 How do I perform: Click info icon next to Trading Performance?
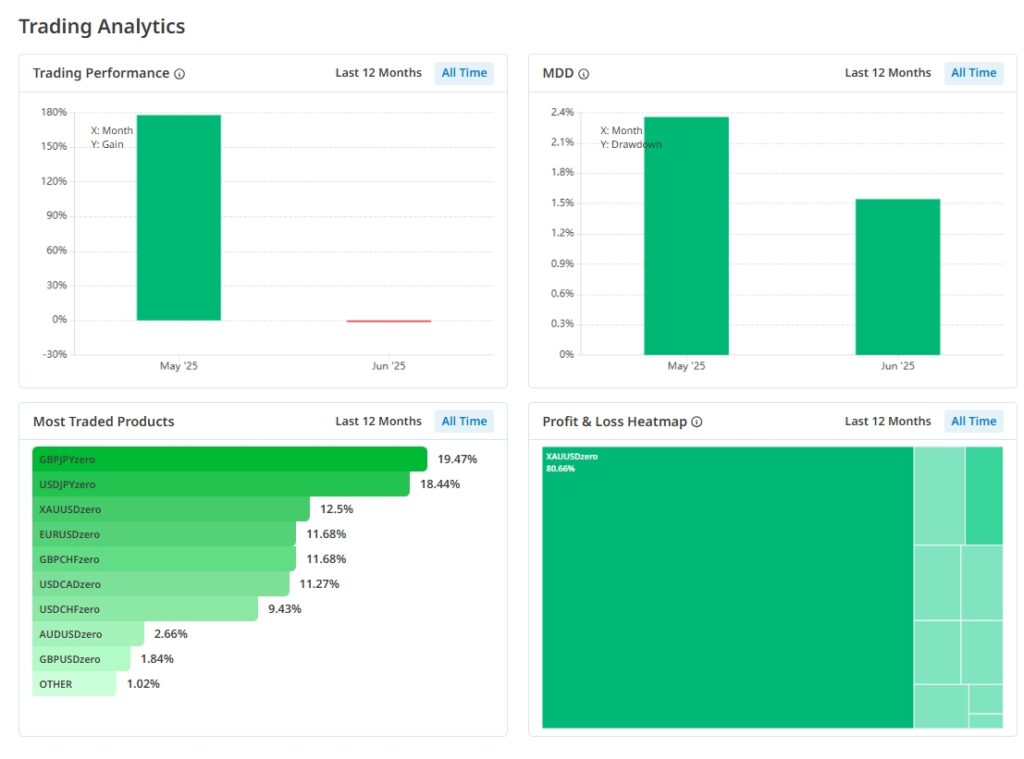[180, 74]
